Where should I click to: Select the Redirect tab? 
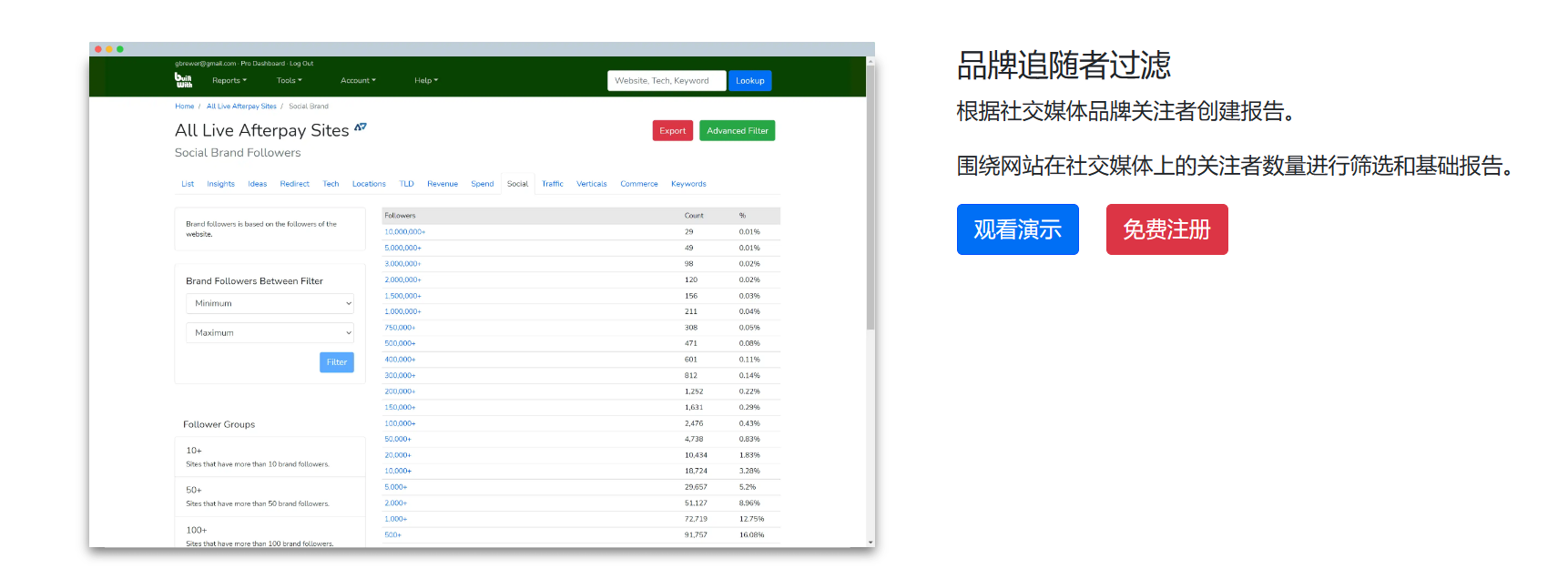point(295,184)
